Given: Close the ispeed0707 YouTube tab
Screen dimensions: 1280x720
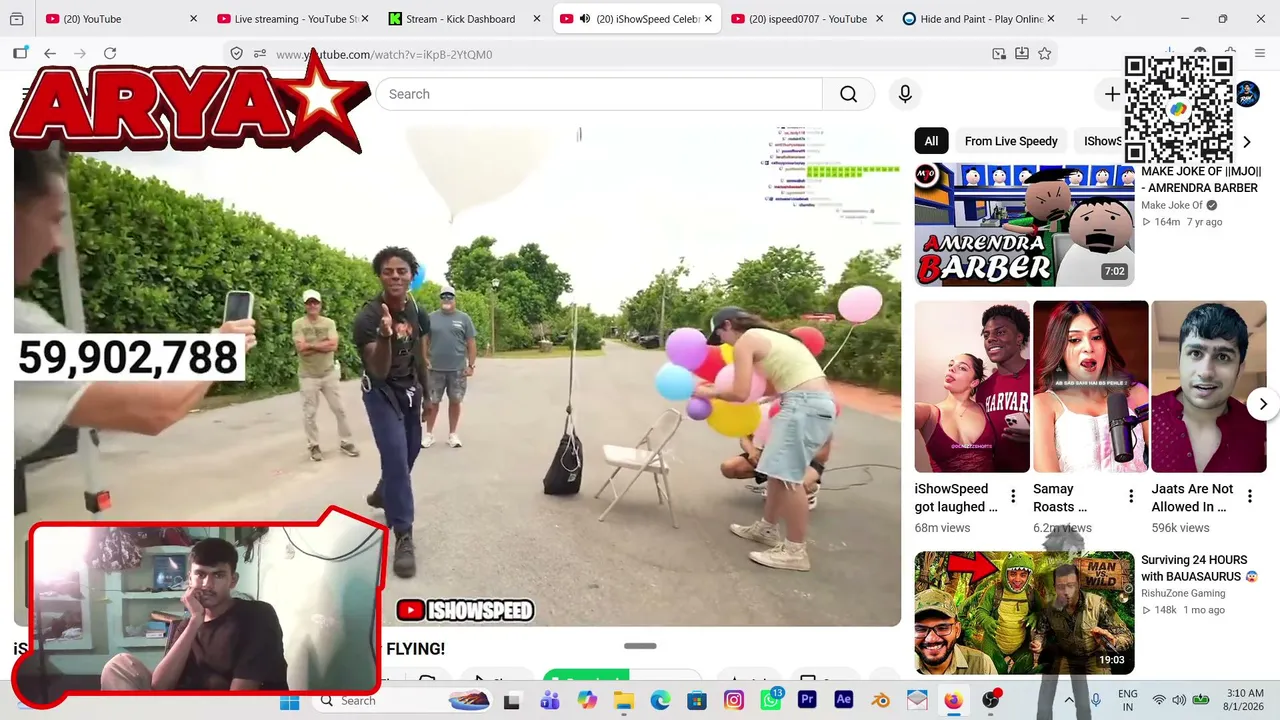Looking at the screenshot, I should 880,19.
